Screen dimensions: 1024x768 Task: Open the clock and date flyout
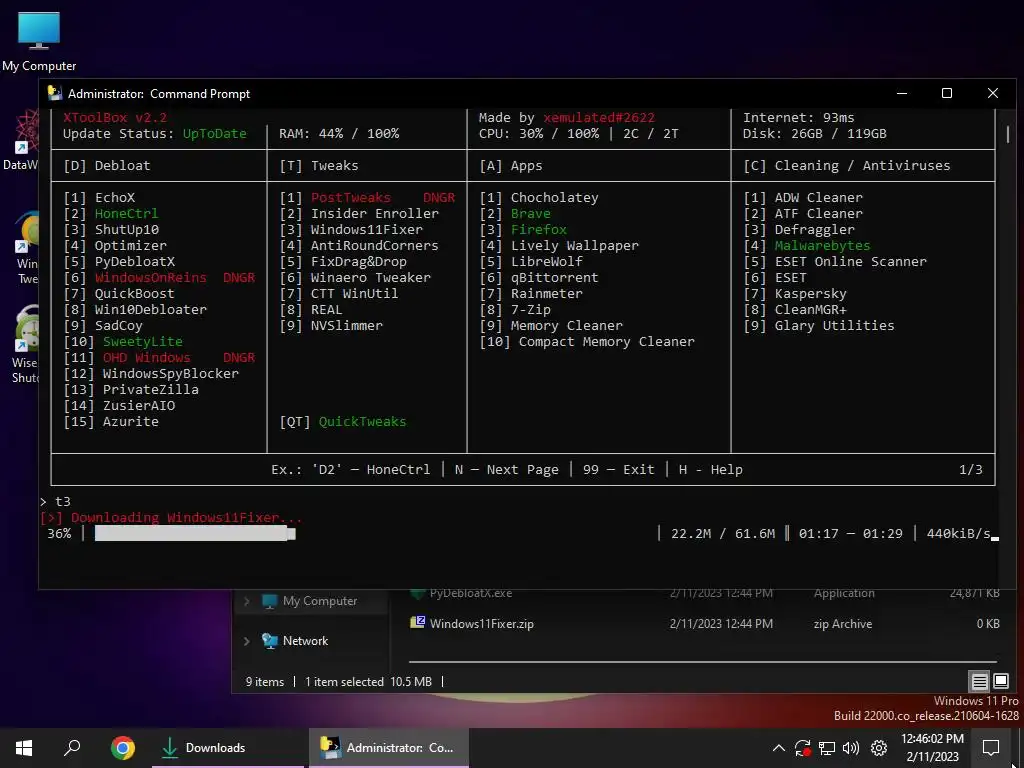point(932,748)
